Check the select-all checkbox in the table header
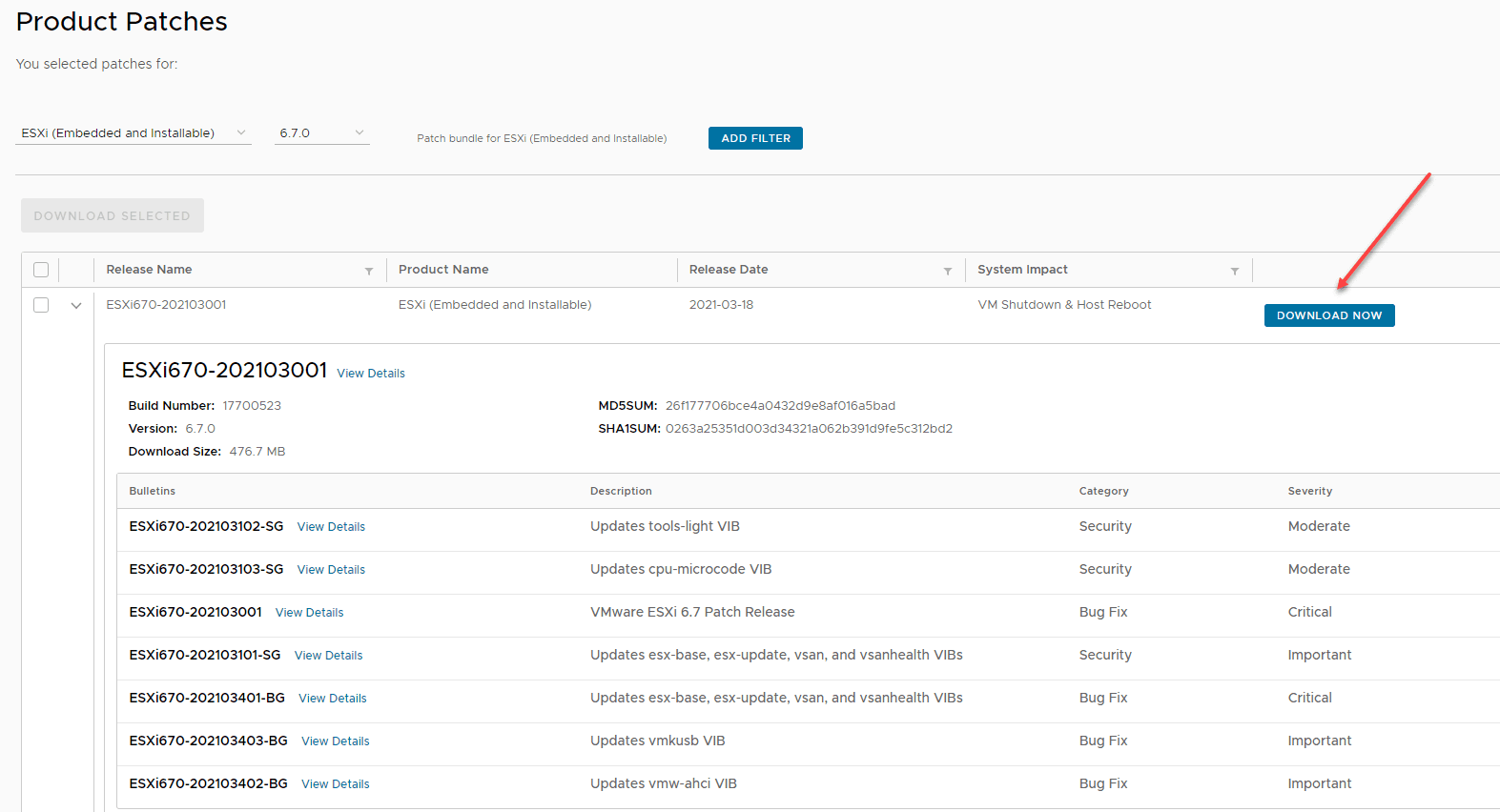 tap(41, 270)
